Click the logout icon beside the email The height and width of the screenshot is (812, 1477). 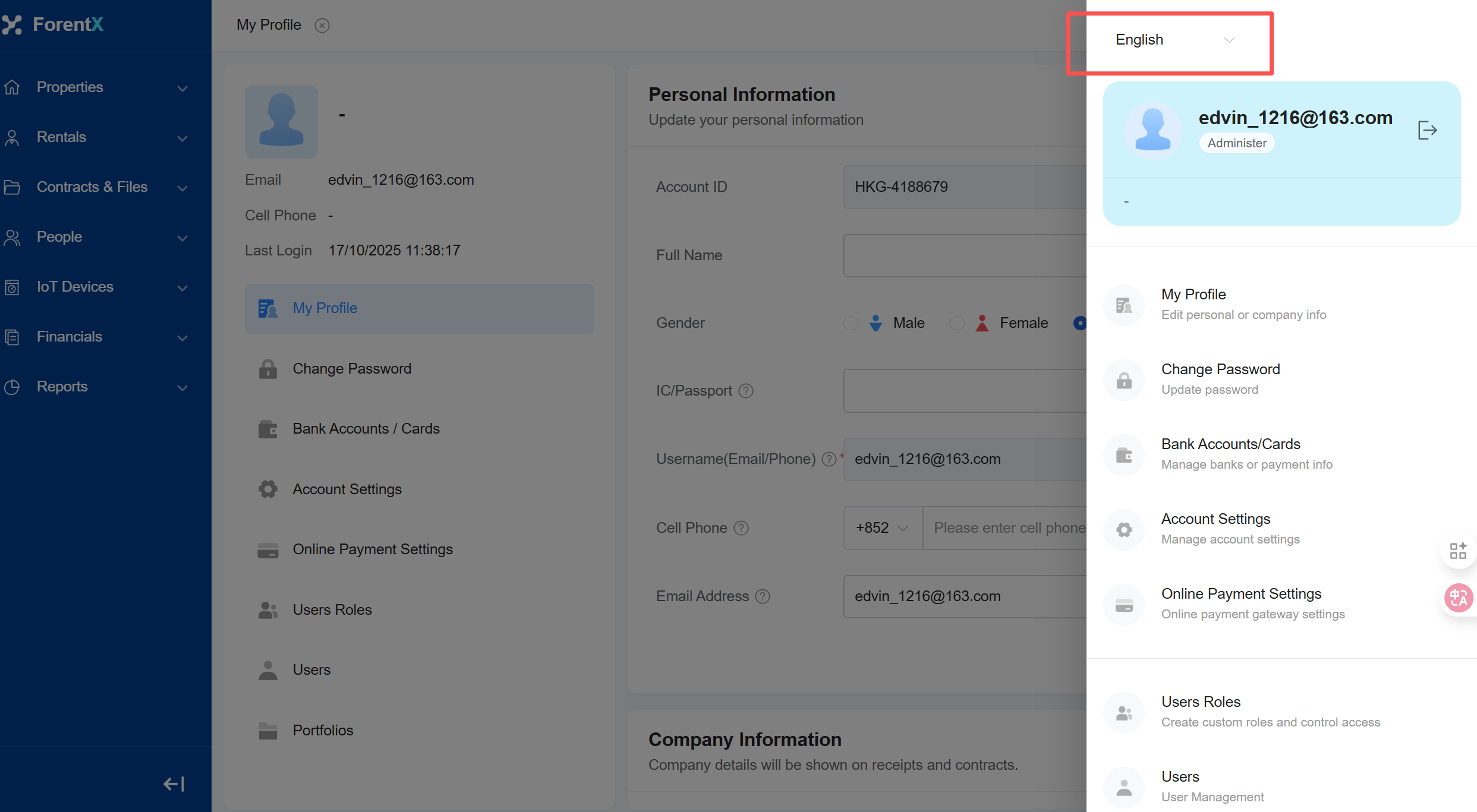pos(1426,130)
